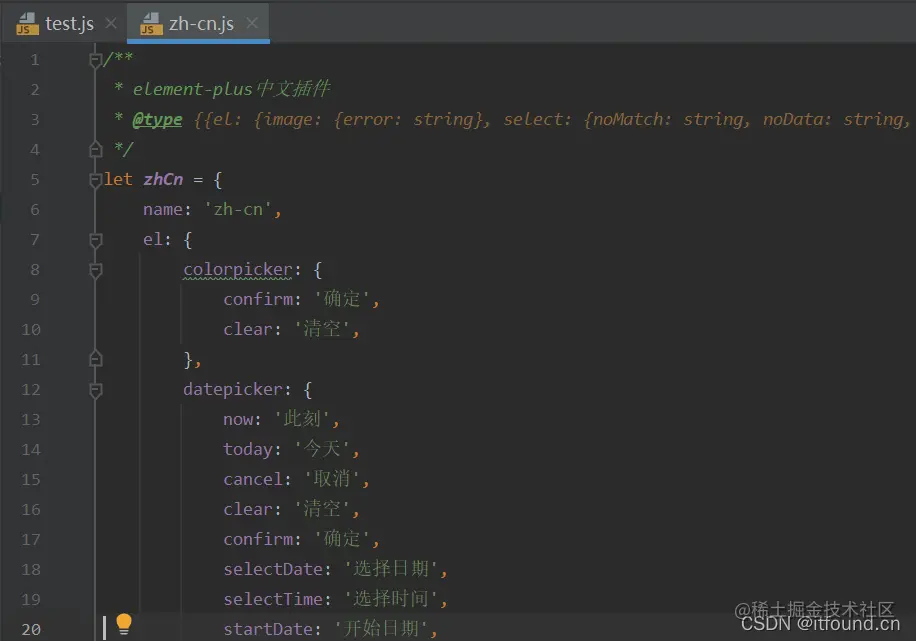This screenshot has height=641, width=916.
Task: Click the clear key on line 16
Action: [248, 509]
